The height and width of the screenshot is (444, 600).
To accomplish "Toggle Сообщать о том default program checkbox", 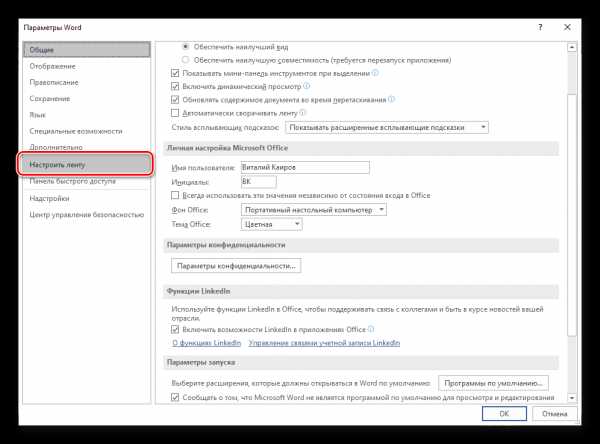I will (x=175, y=397).
